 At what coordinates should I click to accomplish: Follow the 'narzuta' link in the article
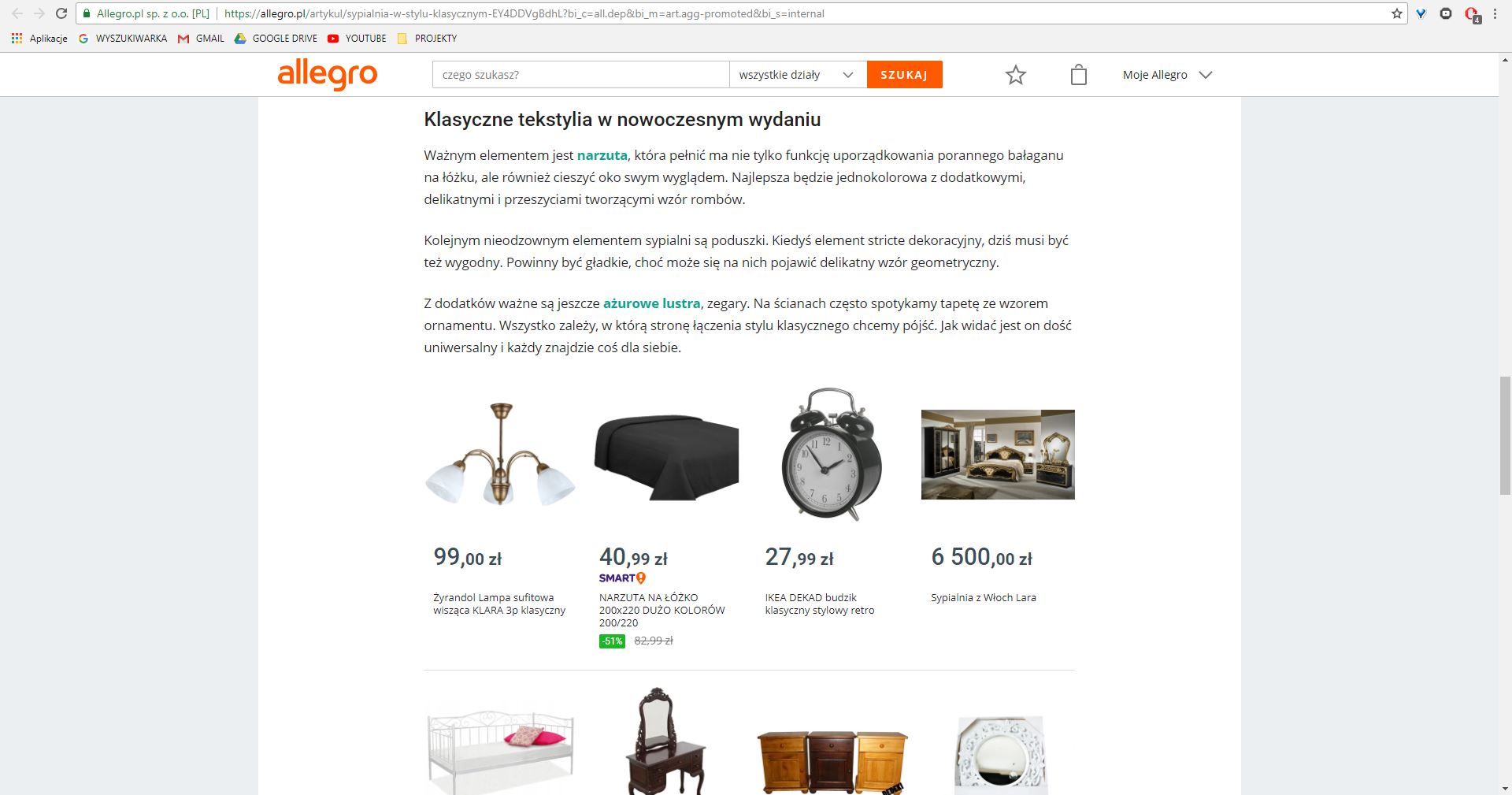pos(602,155)
